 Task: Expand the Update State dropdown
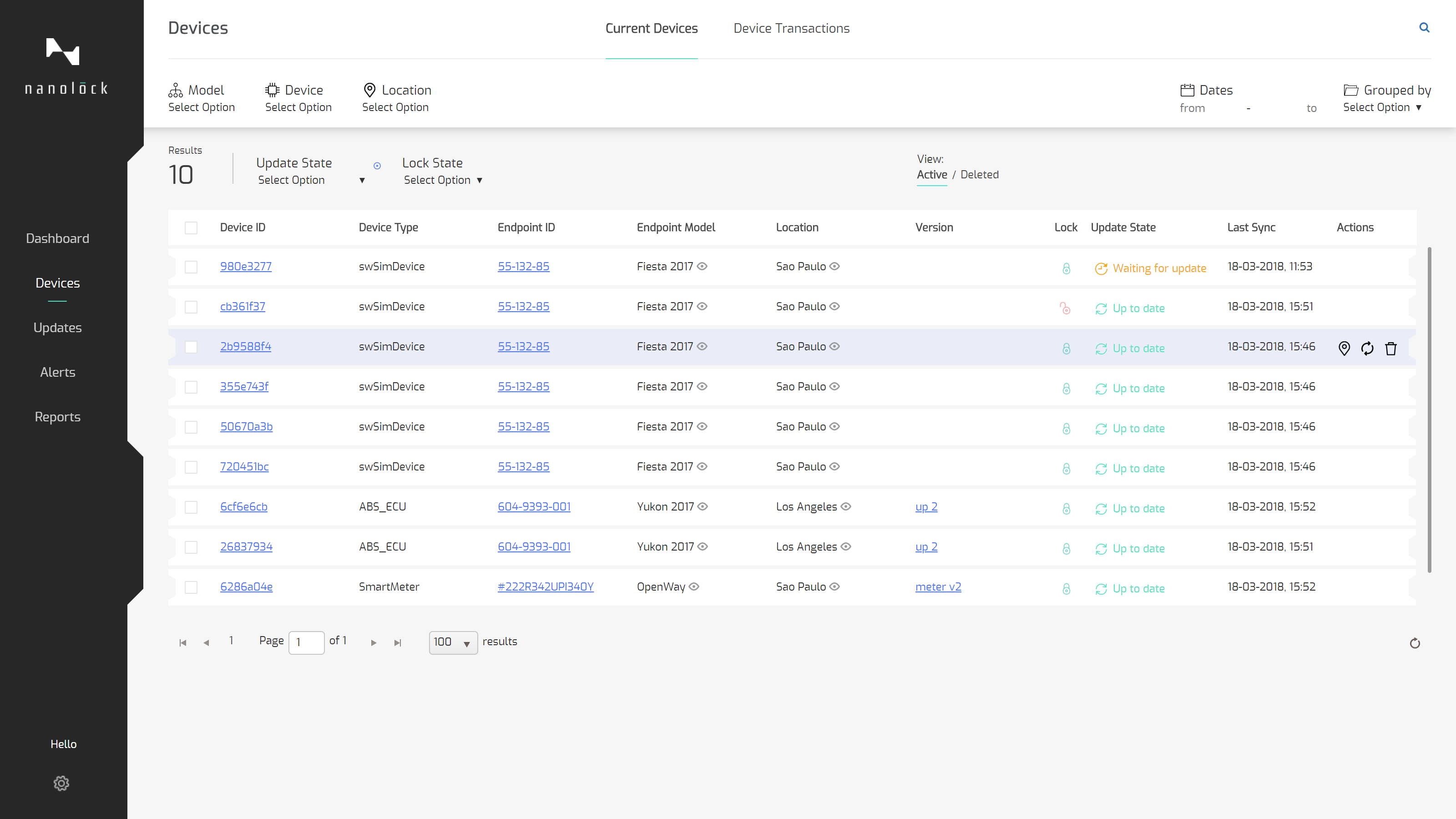coord(311,180)
